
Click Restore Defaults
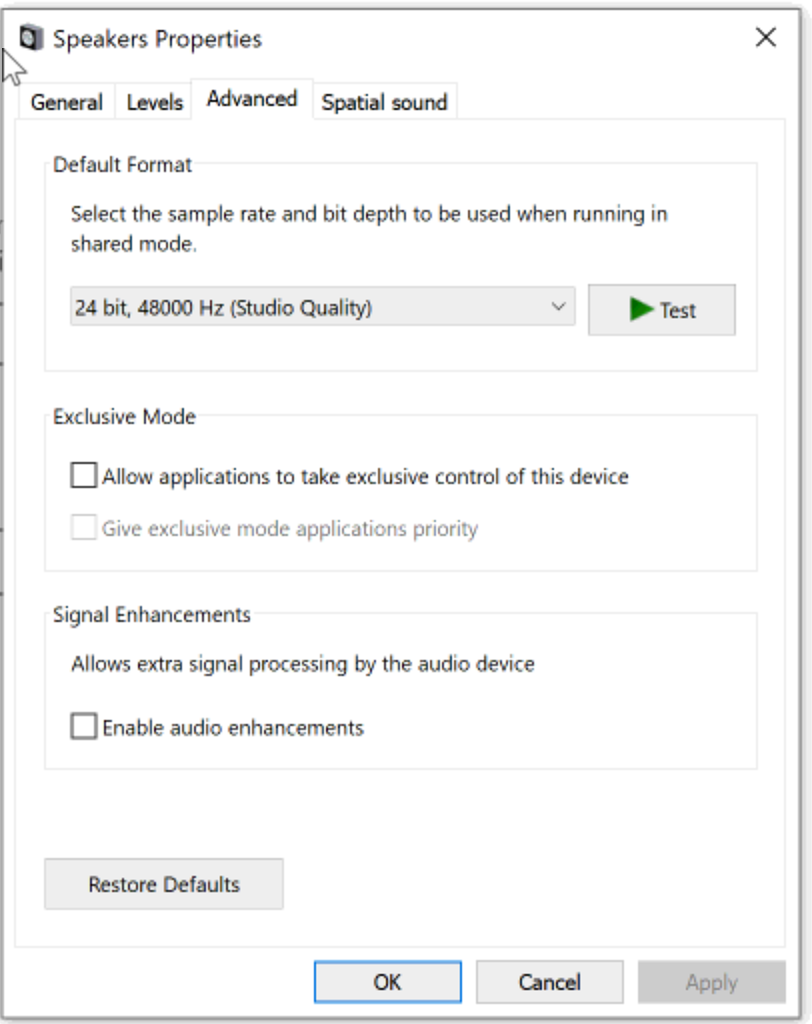tap(164, 884)
